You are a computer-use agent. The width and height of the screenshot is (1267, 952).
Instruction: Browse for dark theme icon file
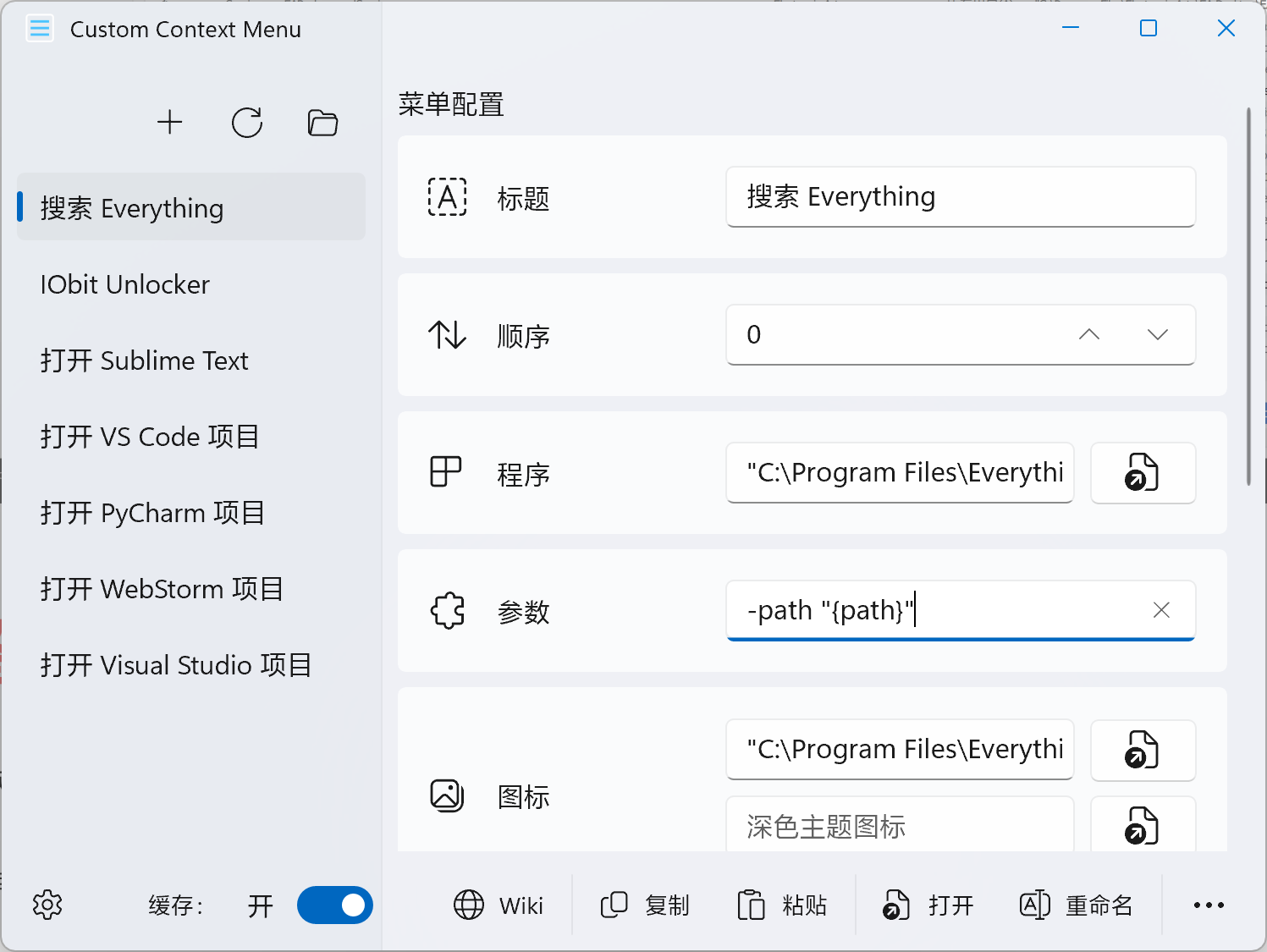pyautogui.click(x=1142, y=826)
